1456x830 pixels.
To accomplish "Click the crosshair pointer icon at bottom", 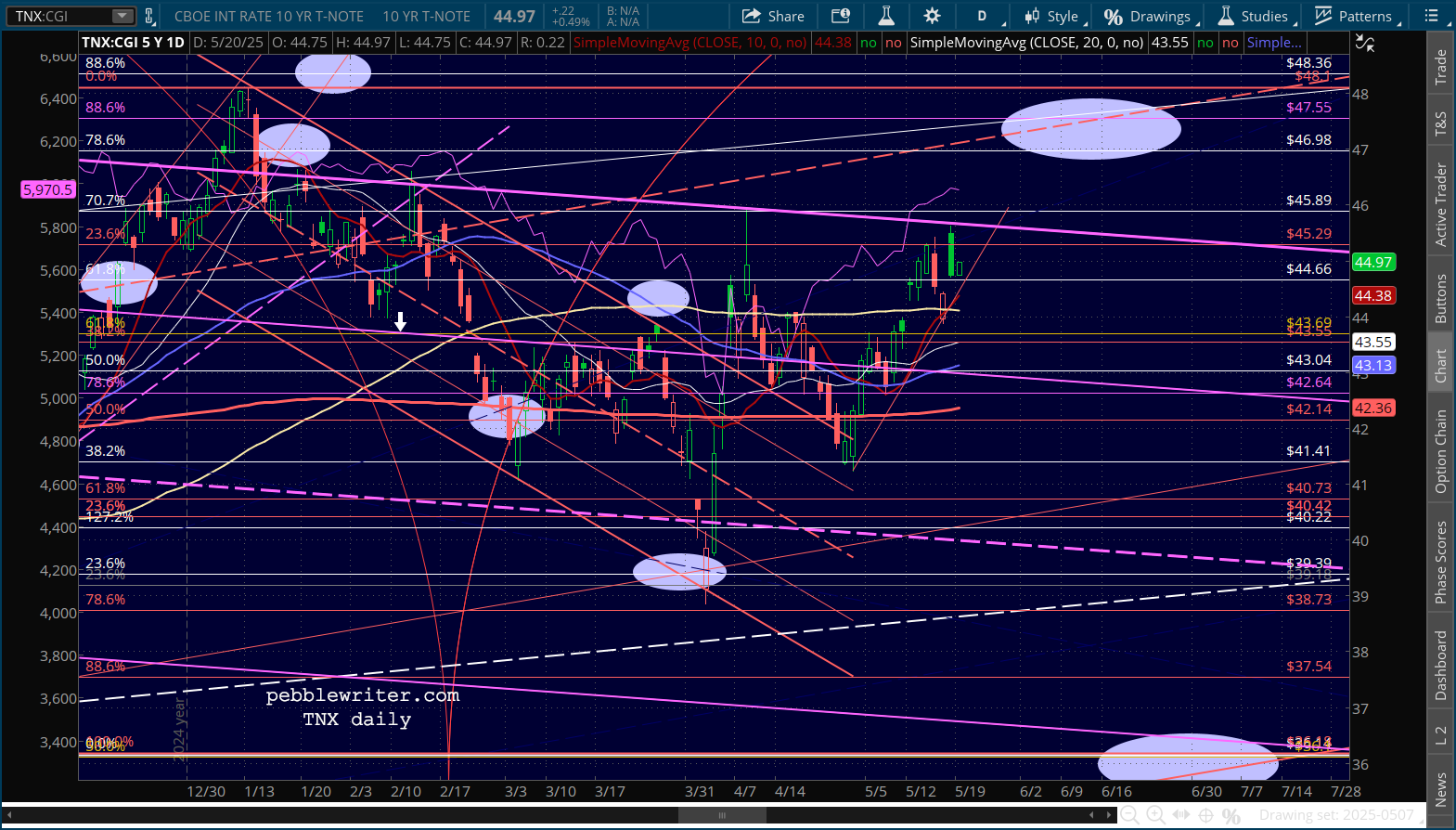I will pos(1206,815).
